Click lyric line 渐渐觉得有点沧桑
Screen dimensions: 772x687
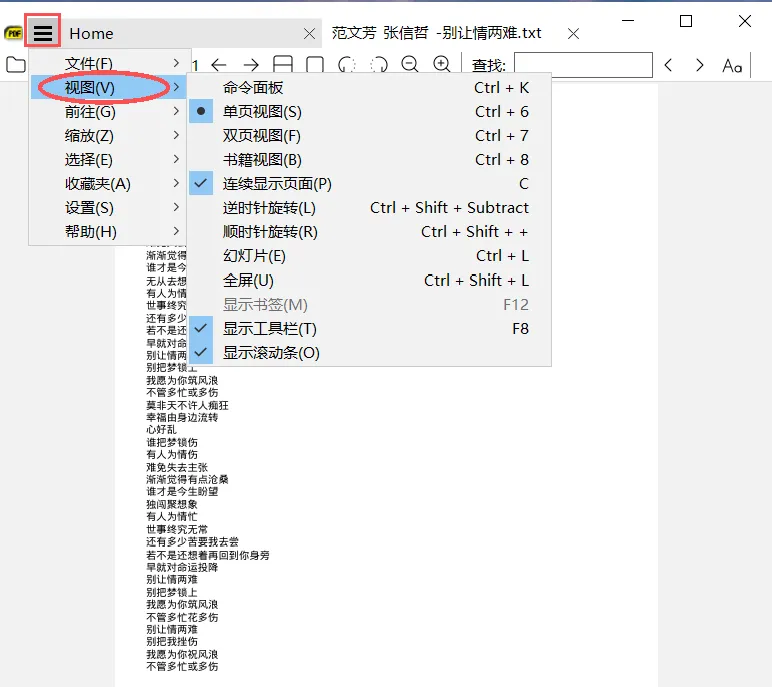pos(187,479)
